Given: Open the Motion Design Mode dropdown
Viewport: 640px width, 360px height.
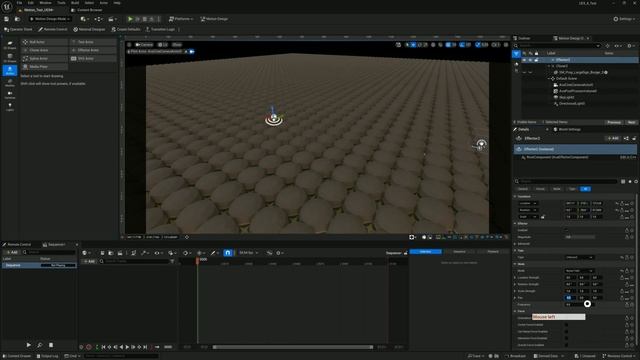Looking at the screenshot, I should click(x=50, y=19).
